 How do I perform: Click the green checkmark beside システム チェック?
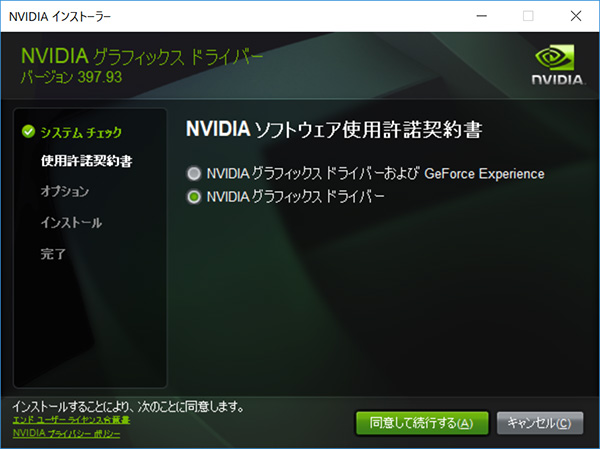pos(28,131)
